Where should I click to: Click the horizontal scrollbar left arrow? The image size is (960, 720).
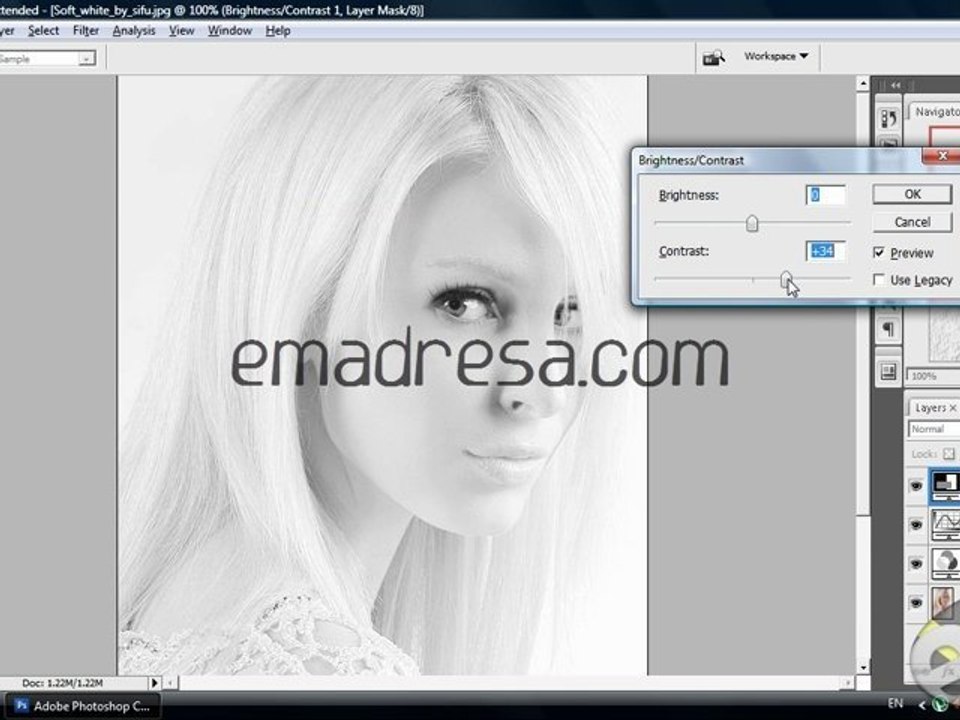171,682
